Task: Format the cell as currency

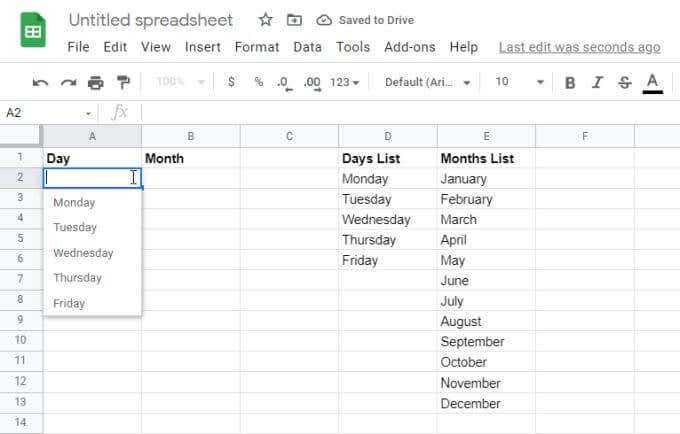Action: 232,83
